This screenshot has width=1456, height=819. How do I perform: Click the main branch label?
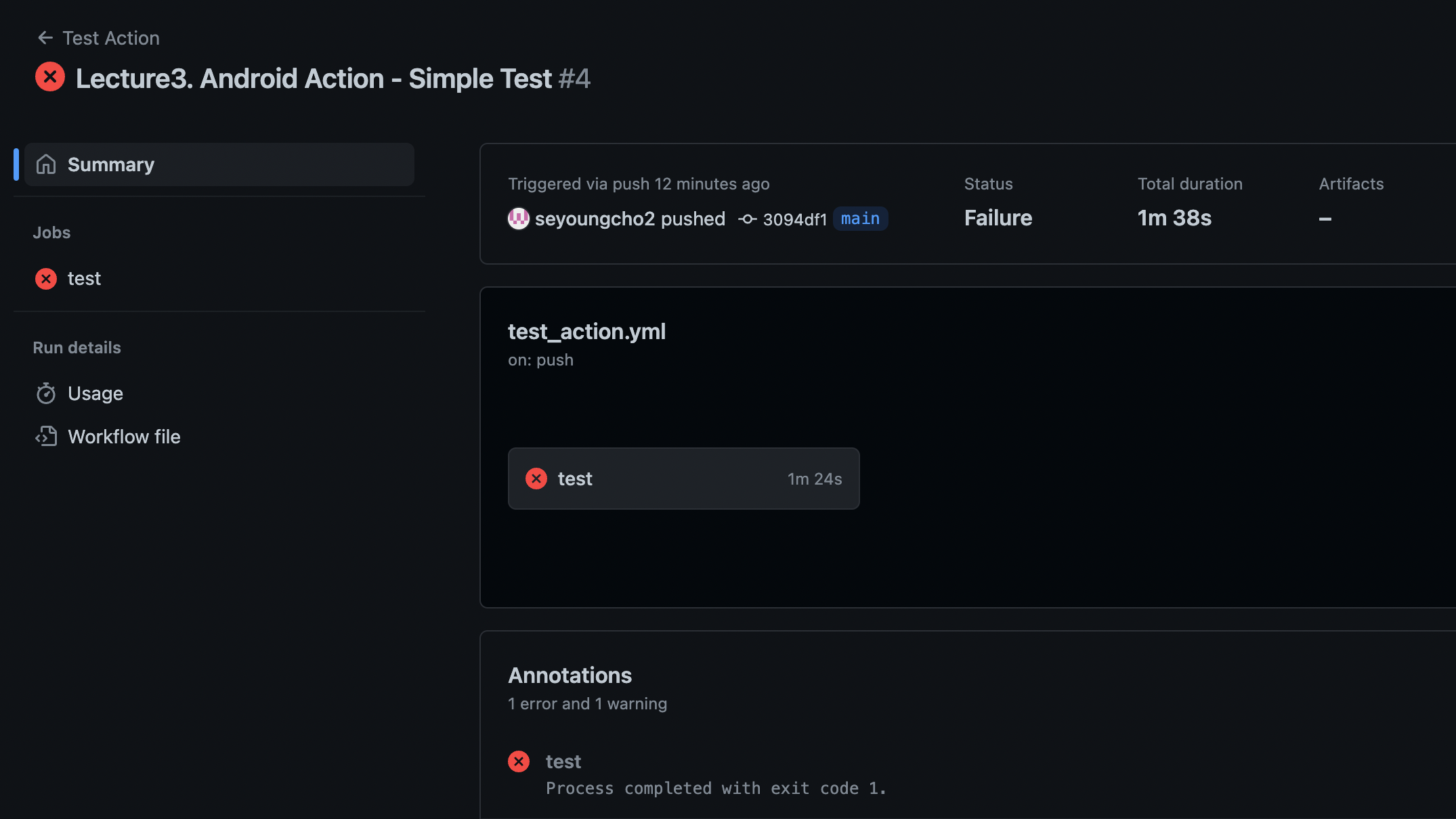pos(860,219)
